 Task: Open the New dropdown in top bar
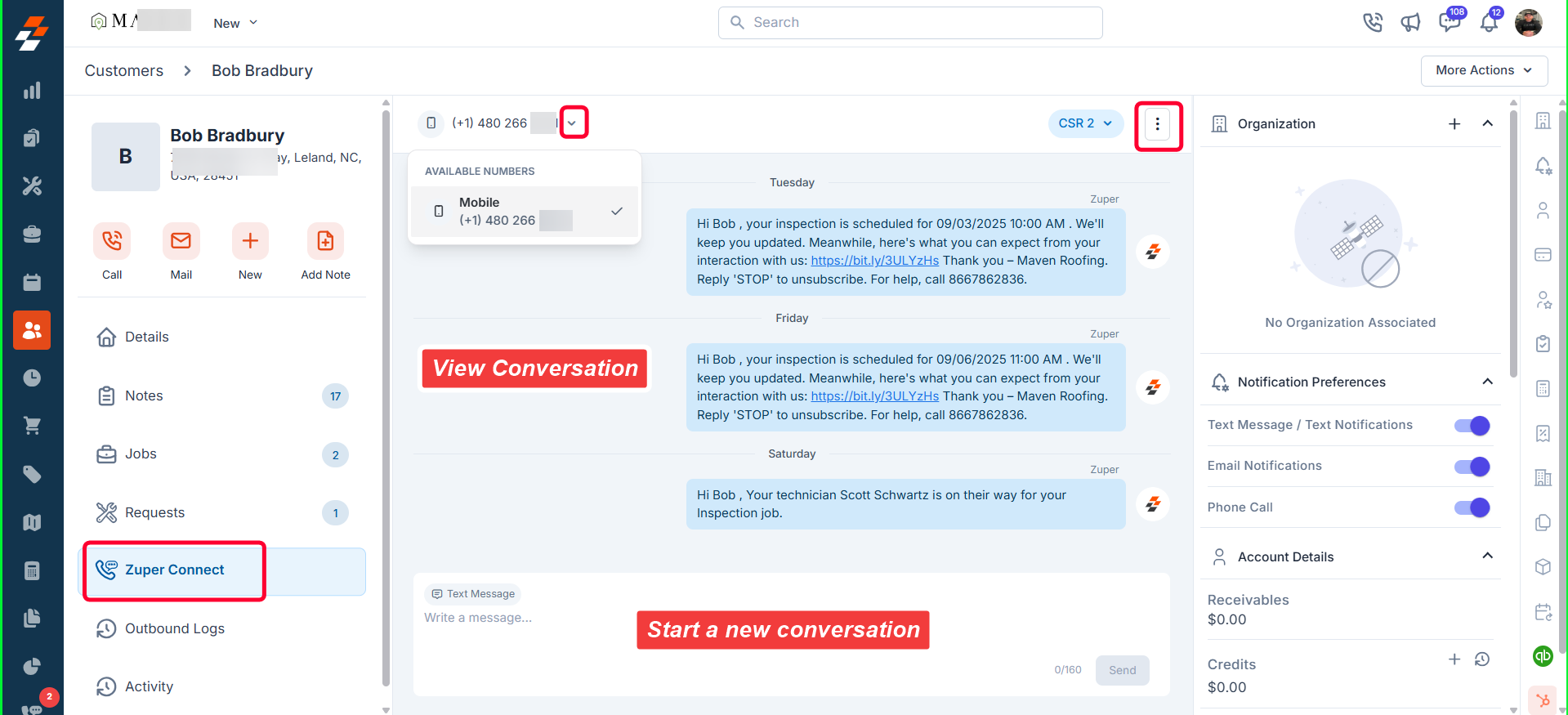(x=235, y=23)
